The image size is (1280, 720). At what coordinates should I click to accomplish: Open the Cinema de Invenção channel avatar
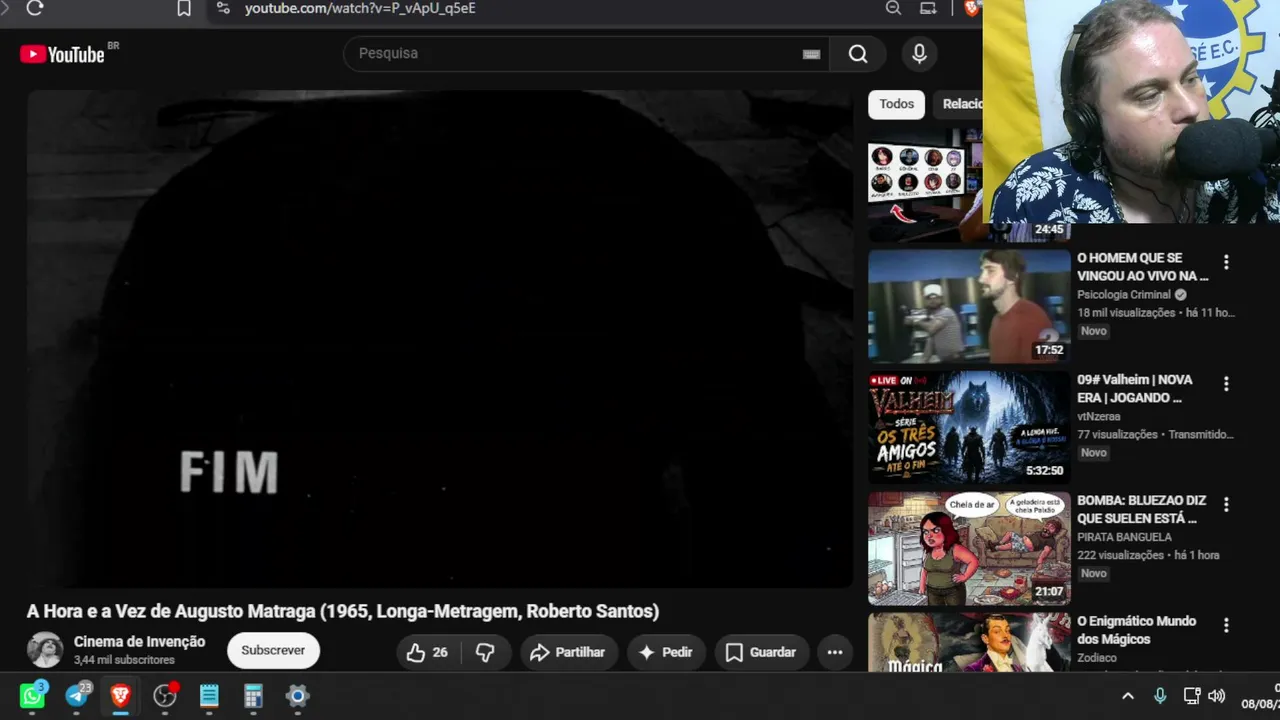click(x=45, y=650)
